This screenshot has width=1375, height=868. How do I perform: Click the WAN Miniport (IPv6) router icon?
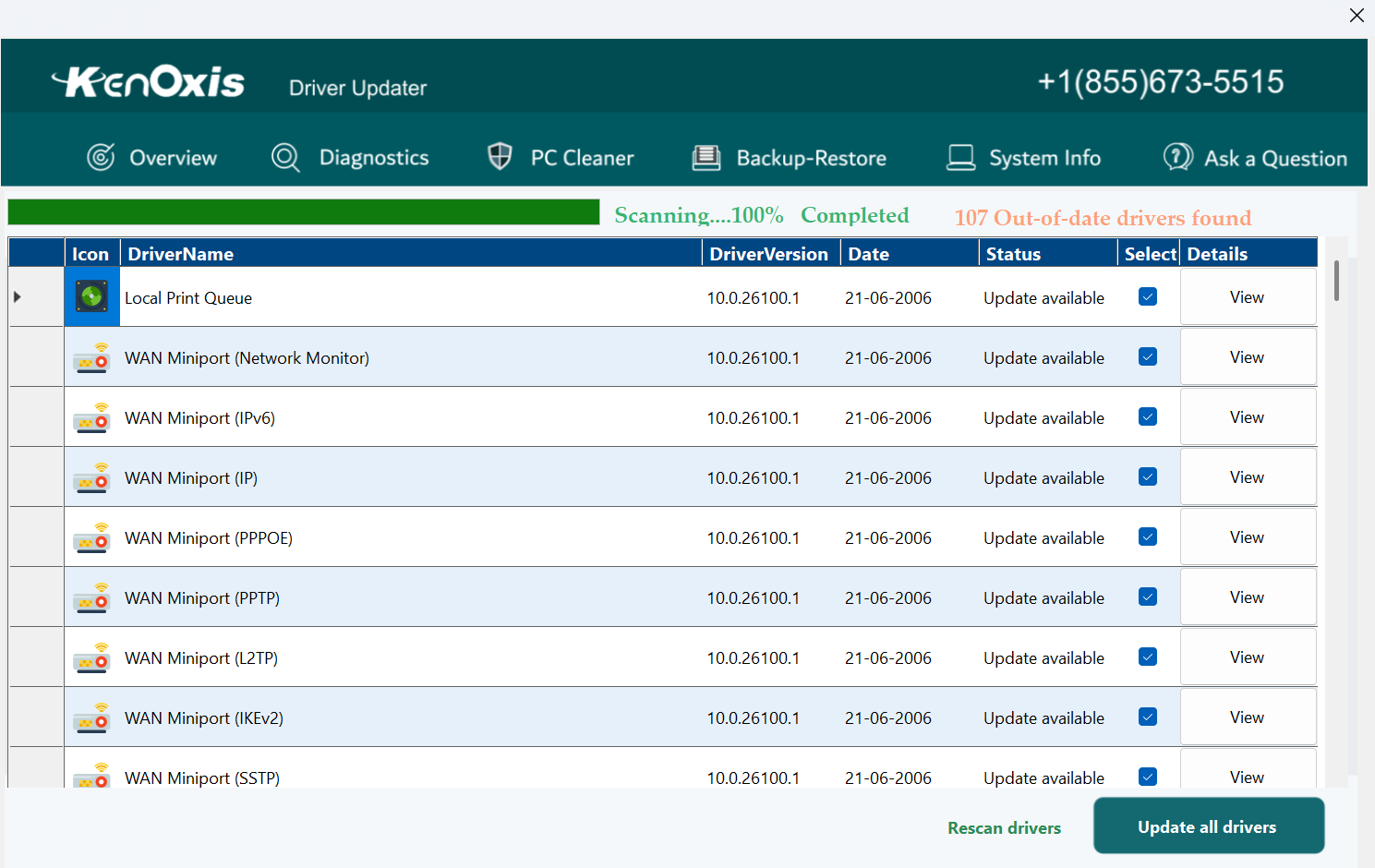[x=91, y=416]
